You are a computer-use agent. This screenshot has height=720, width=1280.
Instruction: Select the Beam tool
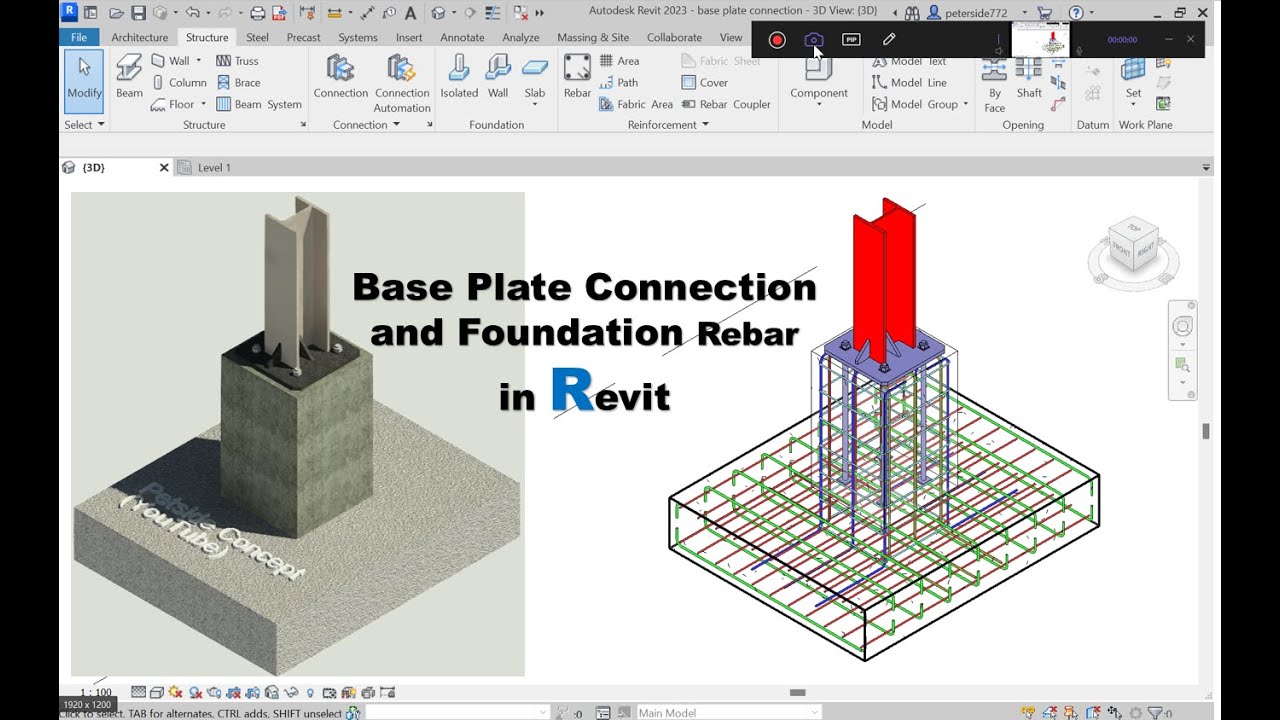click(x=129, y=77)
